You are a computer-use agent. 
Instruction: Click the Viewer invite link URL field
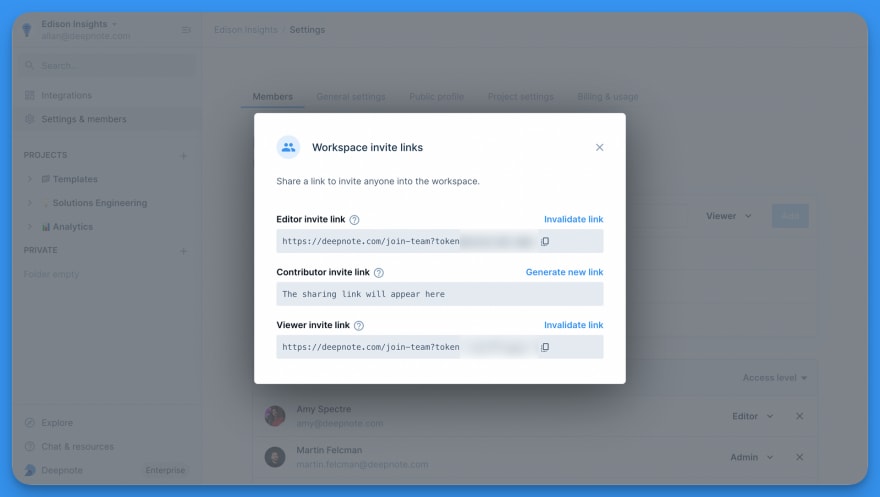coord(439,347)
